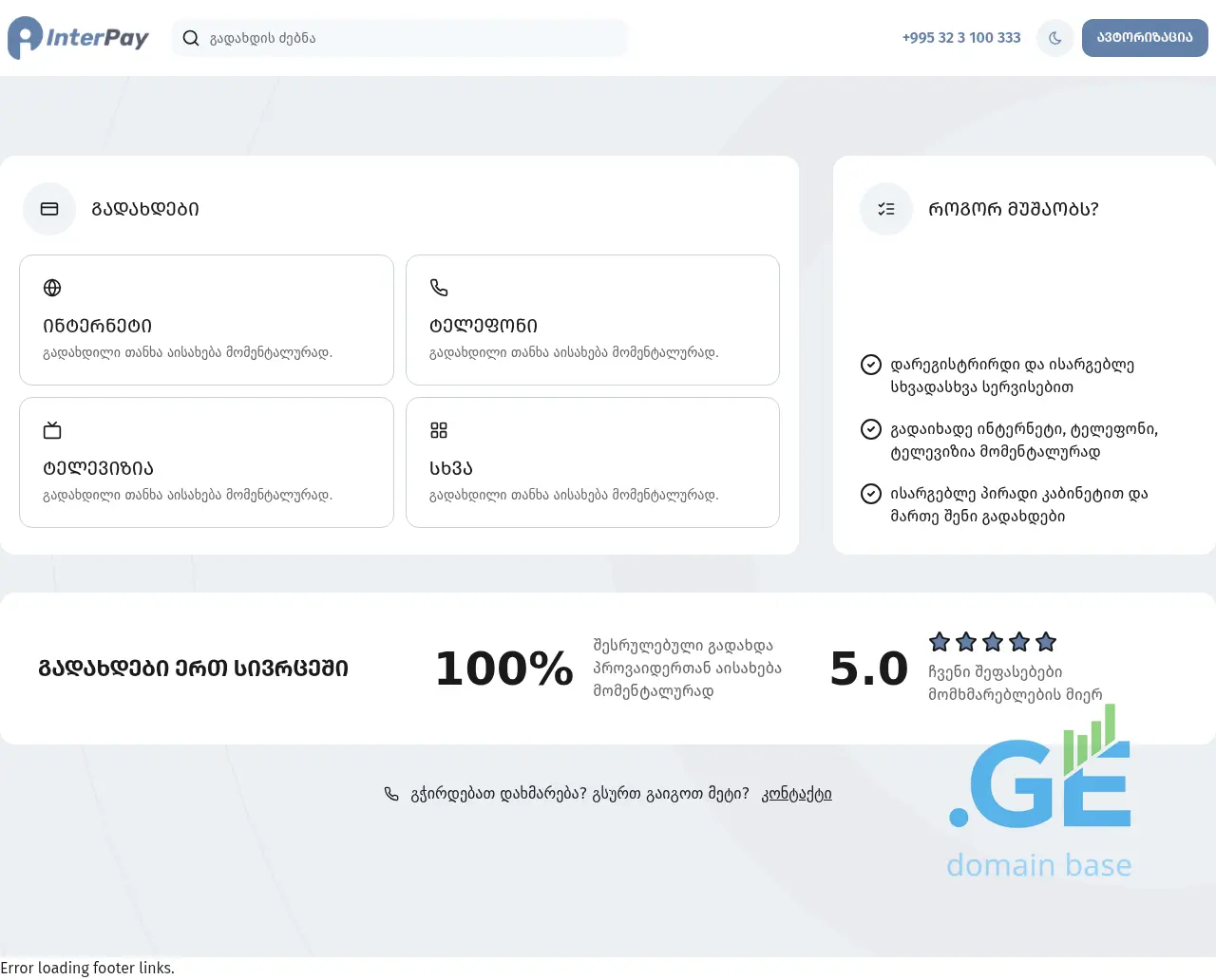Screen dimensions: 1216x980
Task: Click the grid icon in სხვა card
Action: 439,430
